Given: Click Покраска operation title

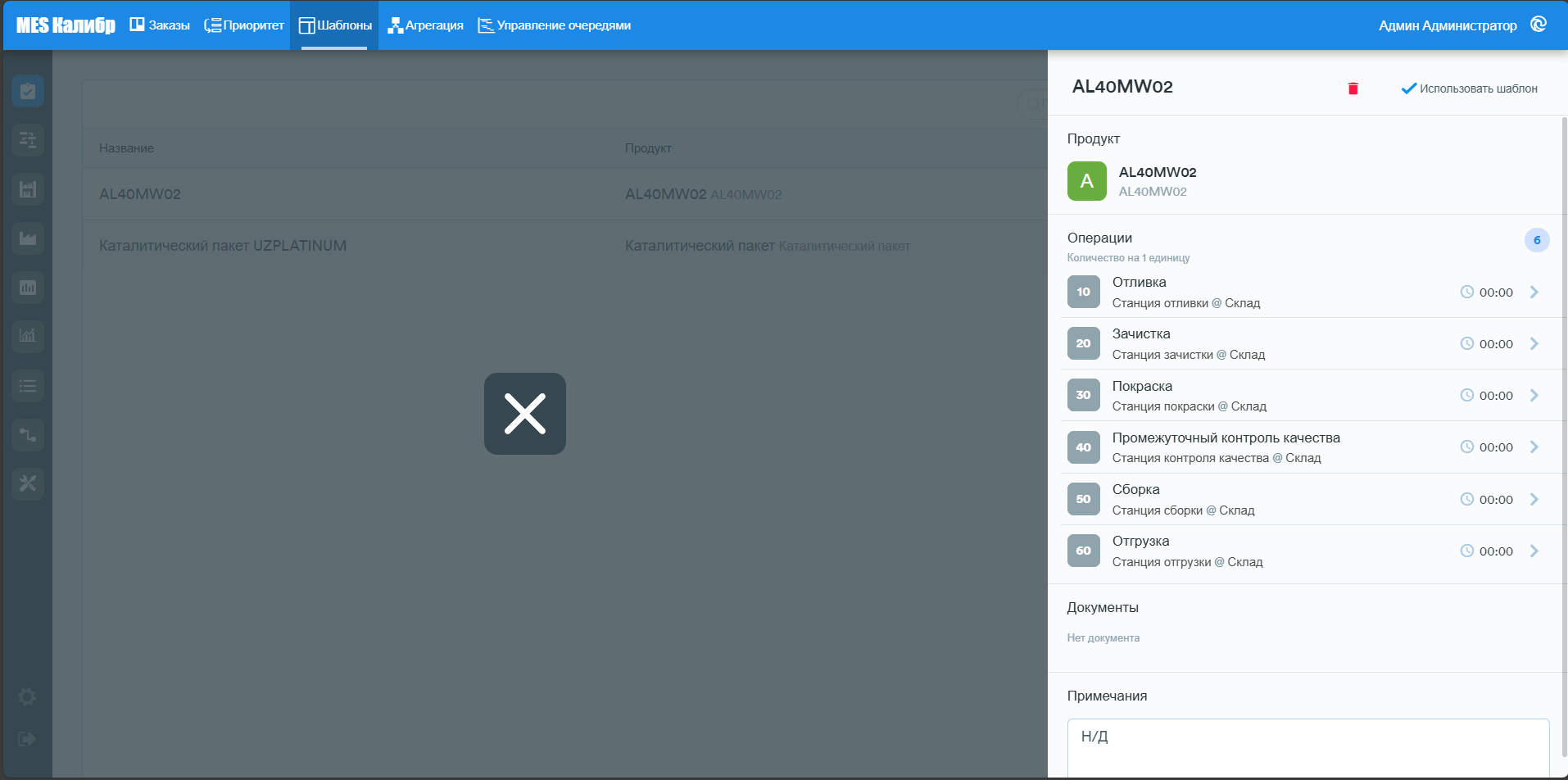Looking at the screenshot, I should (1142, 386).
